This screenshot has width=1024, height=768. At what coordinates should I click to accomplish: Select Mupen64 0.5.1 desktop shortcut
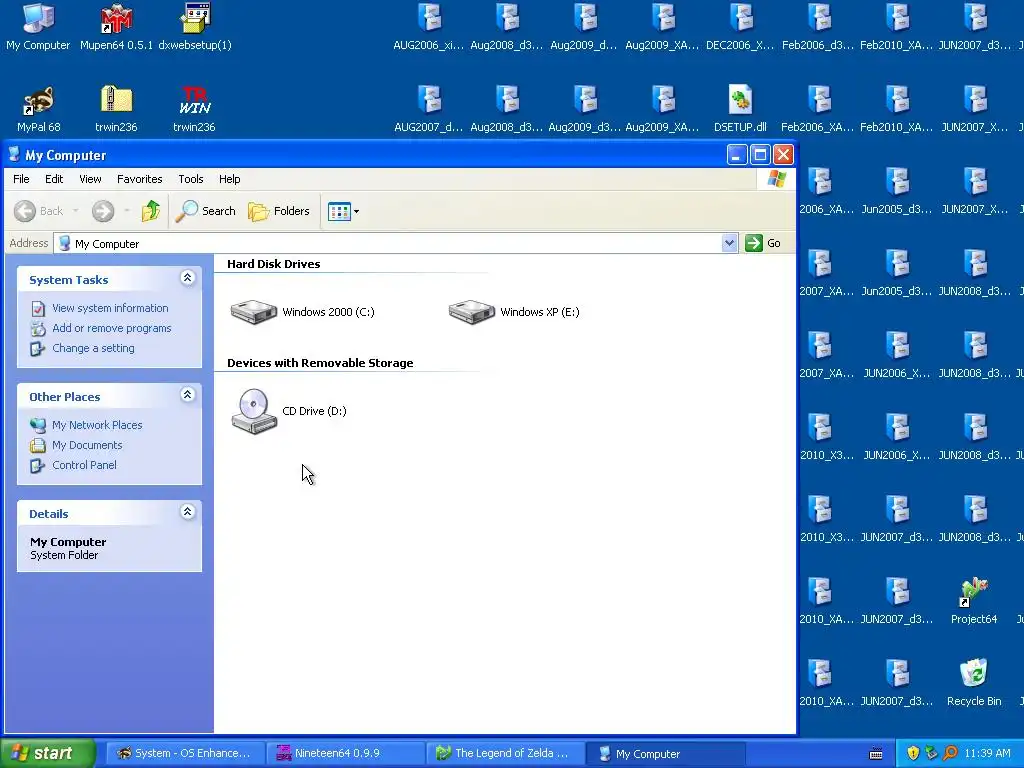(x=116, y=27)
